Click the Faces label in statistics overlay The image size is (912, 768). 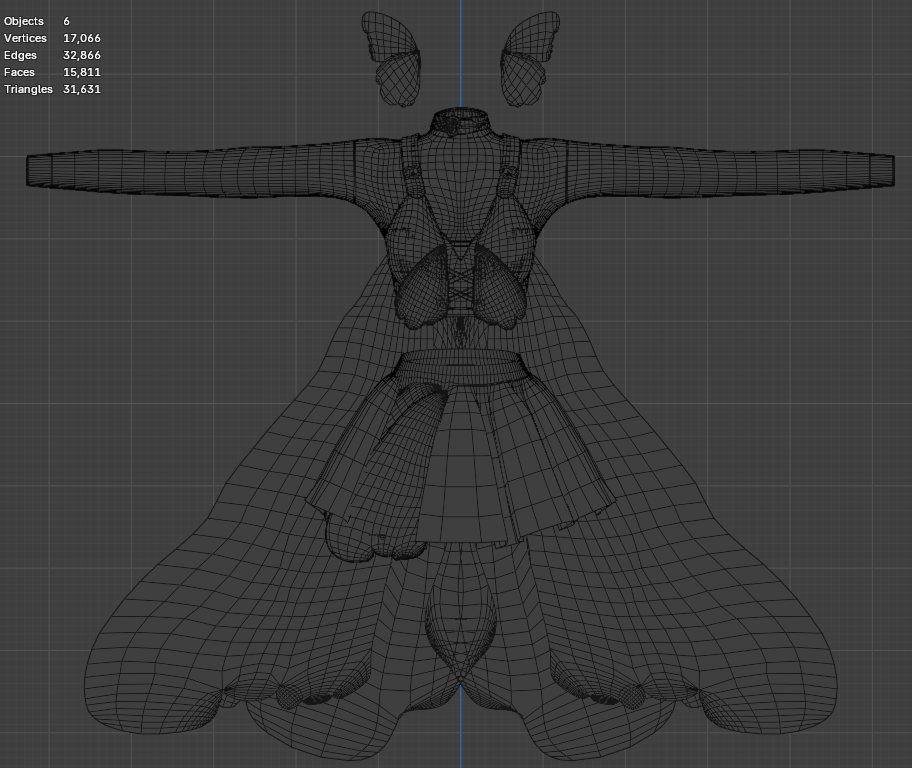19,72
